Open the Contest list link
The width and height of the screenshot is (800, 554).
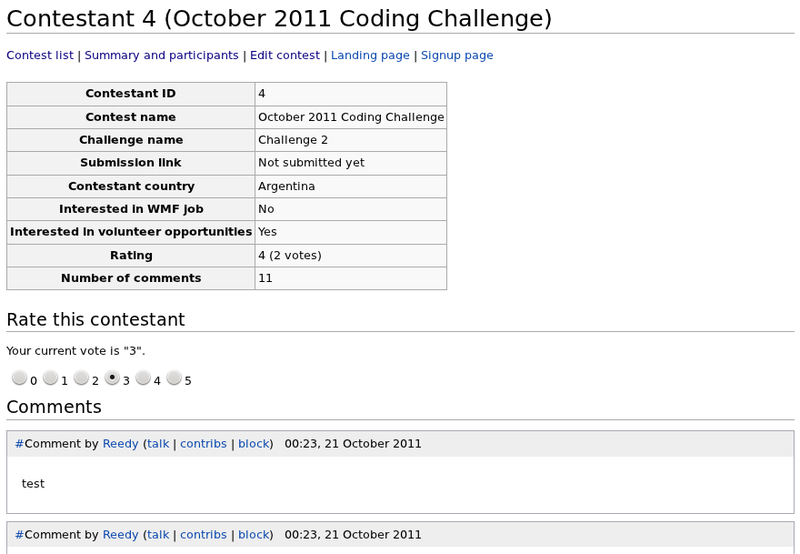pyautogui.click(x=40, y=55)
